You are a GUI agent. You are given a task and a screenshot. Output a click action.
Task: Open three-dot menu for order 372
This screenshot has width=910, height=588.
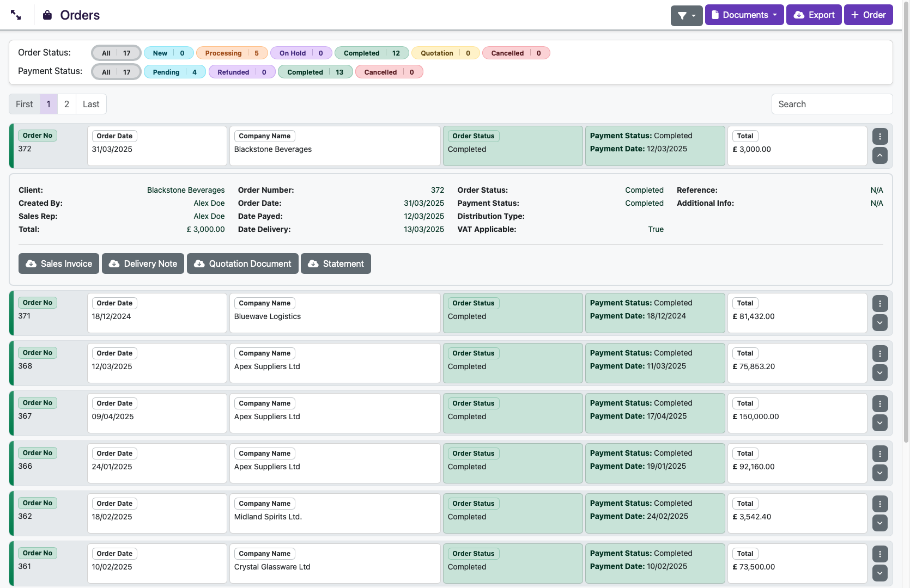click(x=880, y=136)
